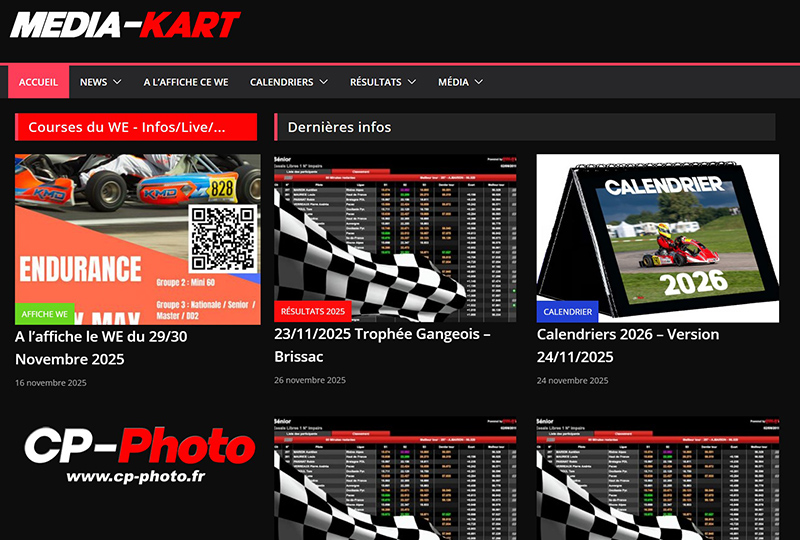Open the Calendriers 2026 – Version article link
This screenshot has height=540, width=800.
point(627,345)
